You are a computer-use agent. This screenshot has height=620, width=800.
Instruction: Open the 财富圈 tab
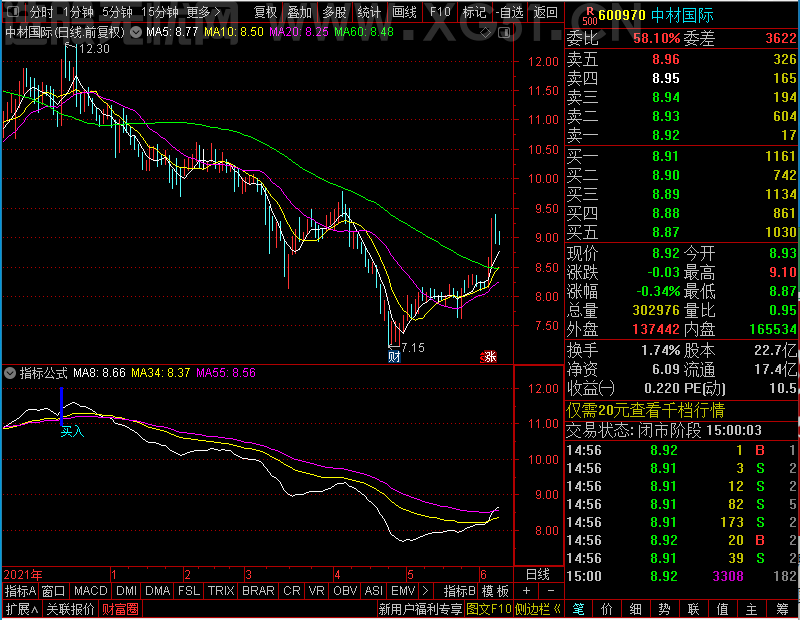point(120,609)
